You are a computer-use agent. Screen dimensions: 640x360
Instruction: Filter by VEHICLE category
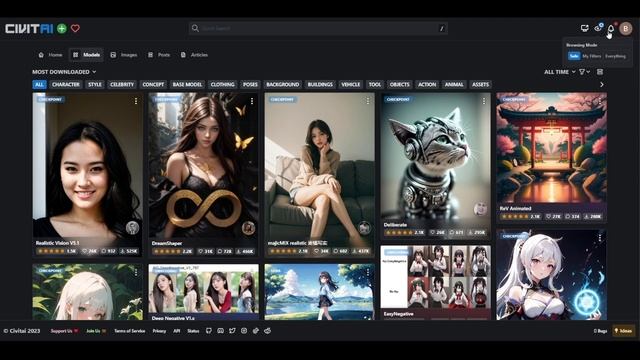click(x=351, y=84)
